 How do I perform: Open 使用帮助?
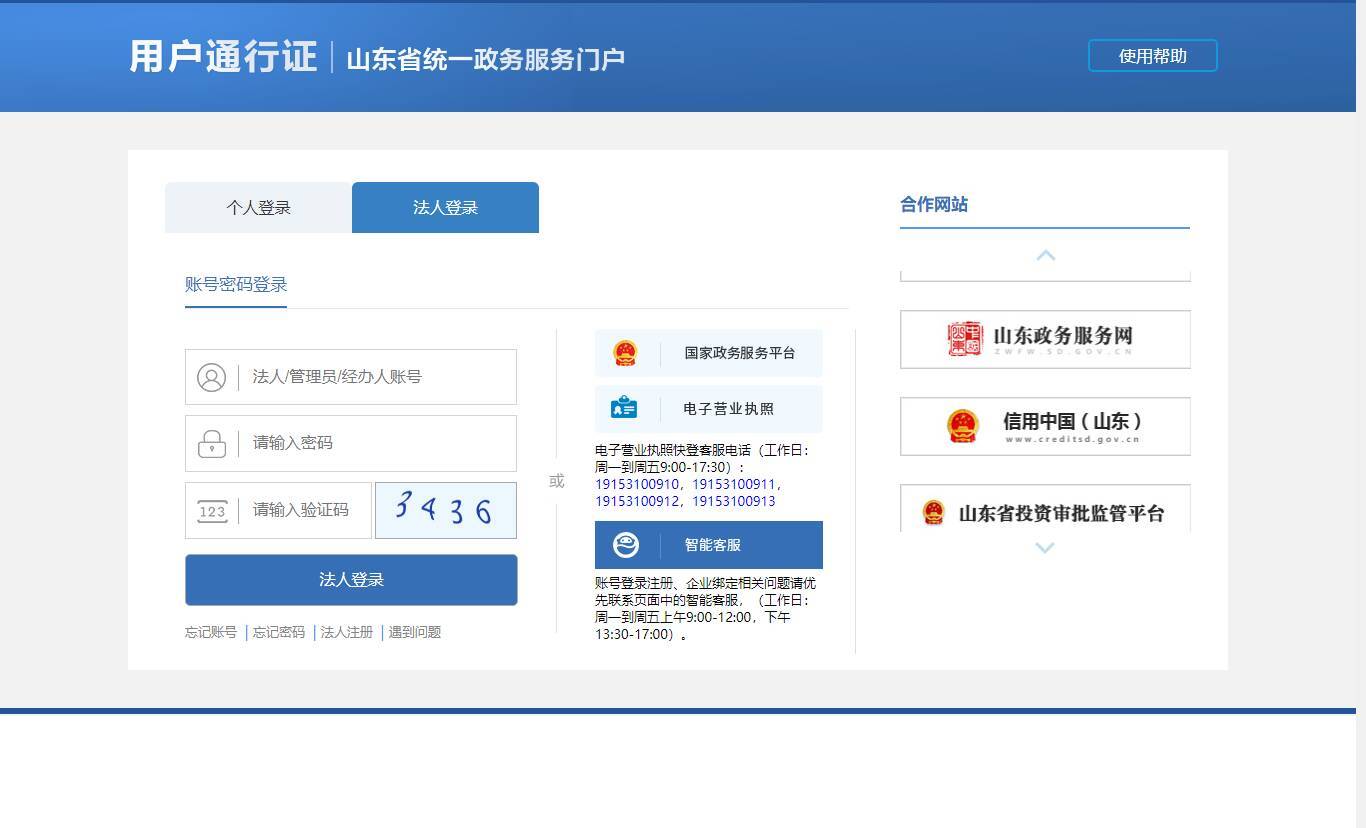pos(1151,56)
